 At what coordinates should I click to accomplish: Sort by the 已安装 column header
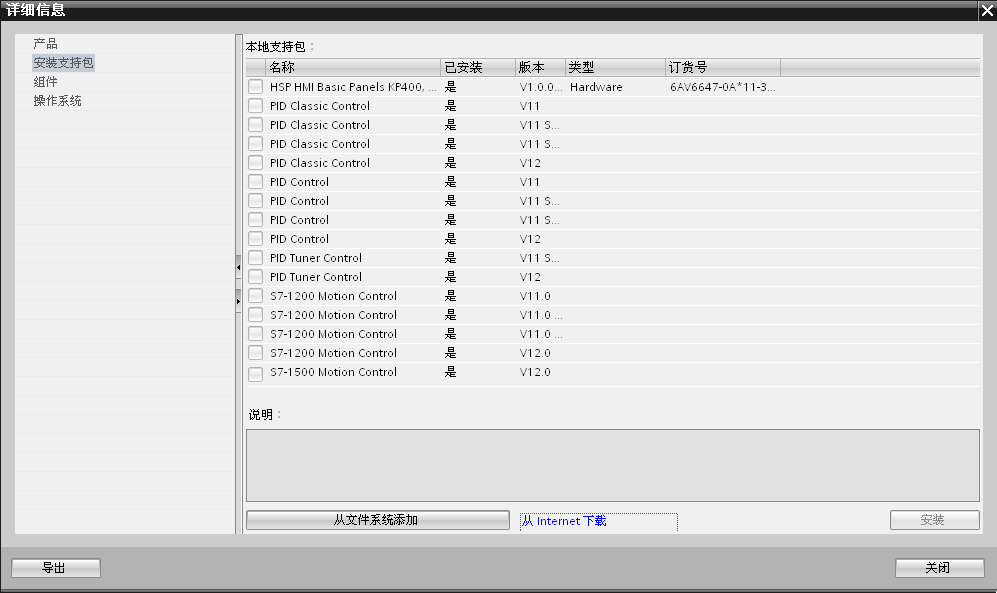[x=478, y=67]
